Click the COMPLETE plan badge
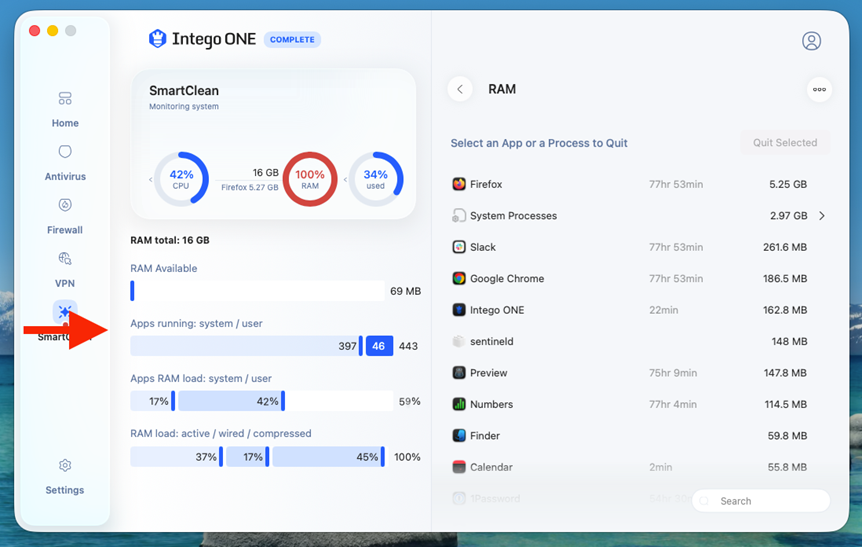862x547 pixels. 292,40
